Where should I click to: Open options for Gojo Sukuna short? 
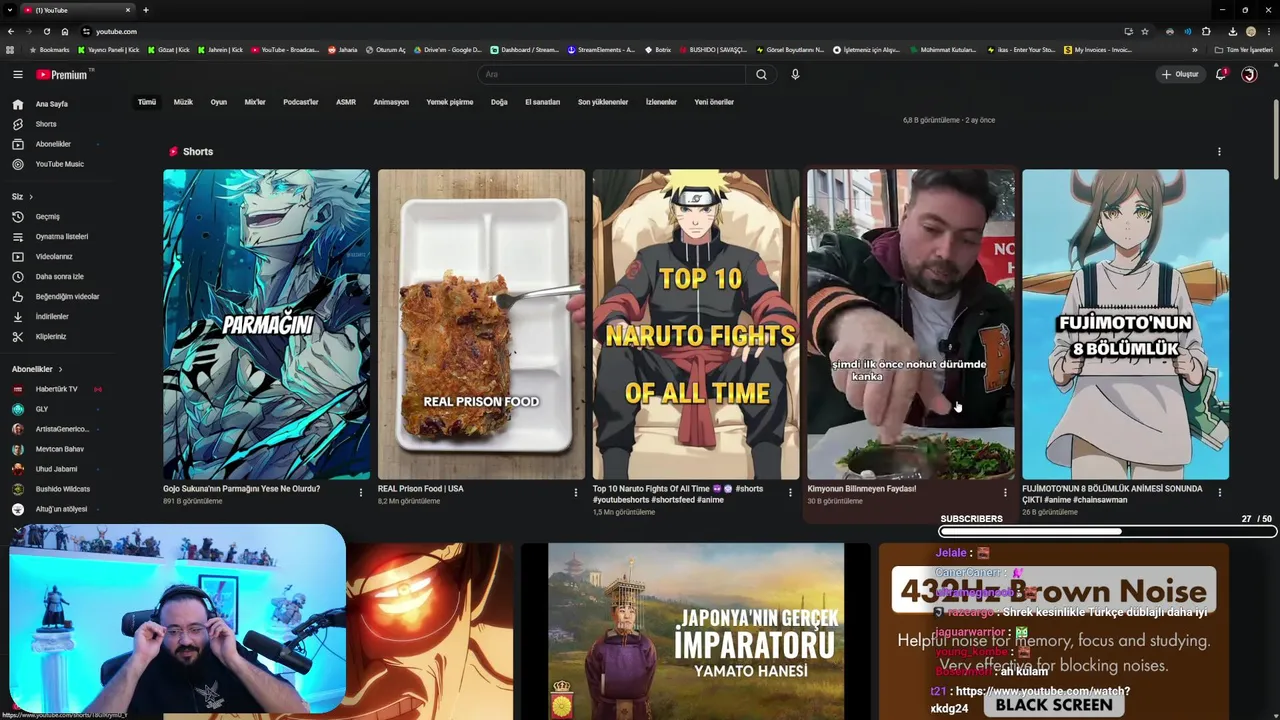[361, 492]
